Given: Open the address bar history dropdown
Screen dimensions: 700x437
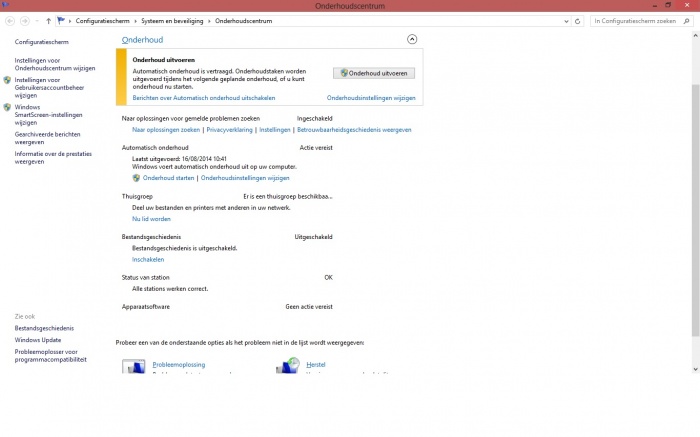Looking at the screenshot, I should (x=566, y=21).
